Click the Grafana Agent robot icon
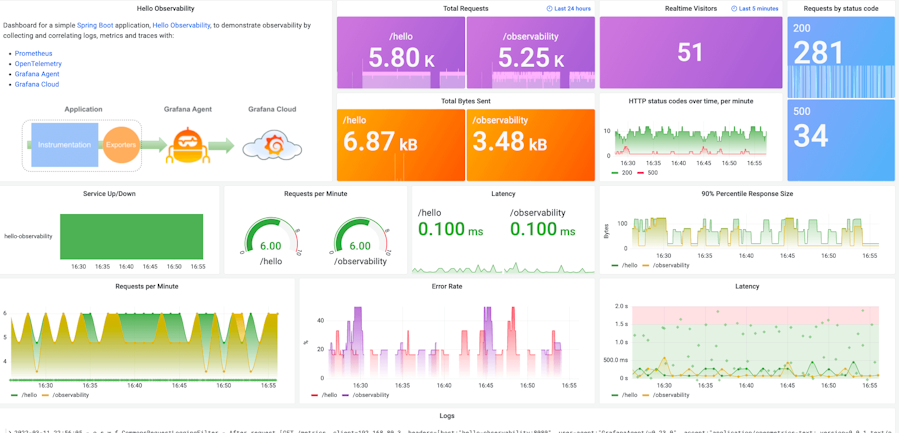The height and width of the screenshot is (433, 900). coord(187,146)
